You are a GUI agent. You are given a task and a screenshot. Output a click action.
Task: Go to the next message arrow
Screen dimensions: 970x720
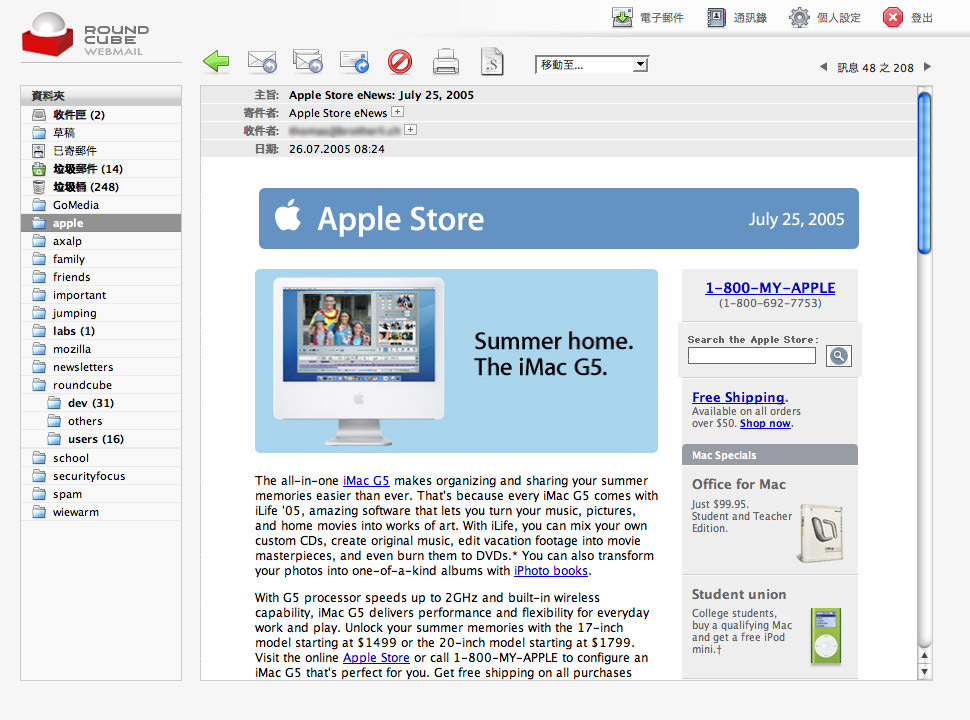click(x=927, y=67)
